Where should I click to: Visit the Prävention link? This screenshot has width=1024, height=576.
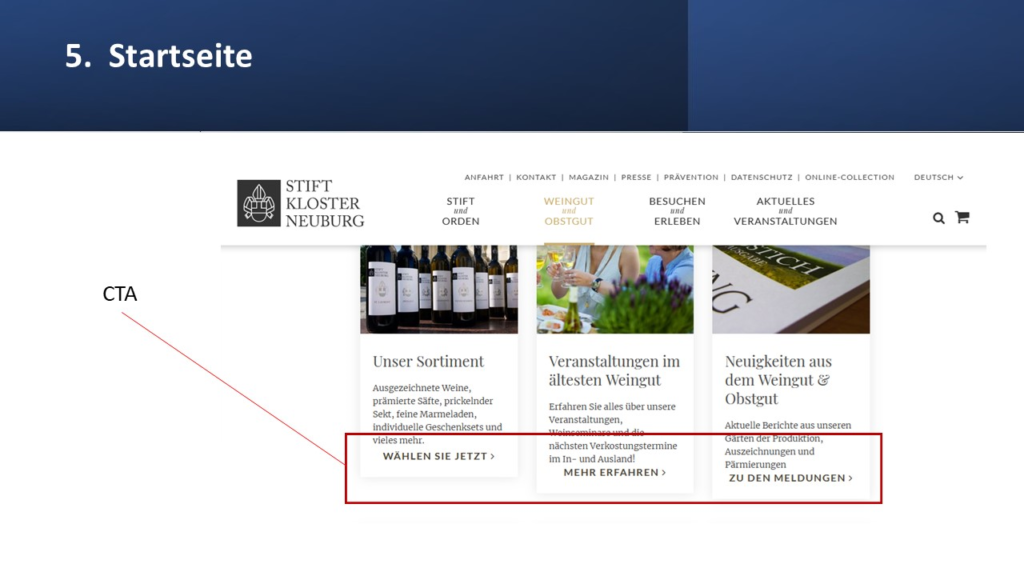click(691, 177)
